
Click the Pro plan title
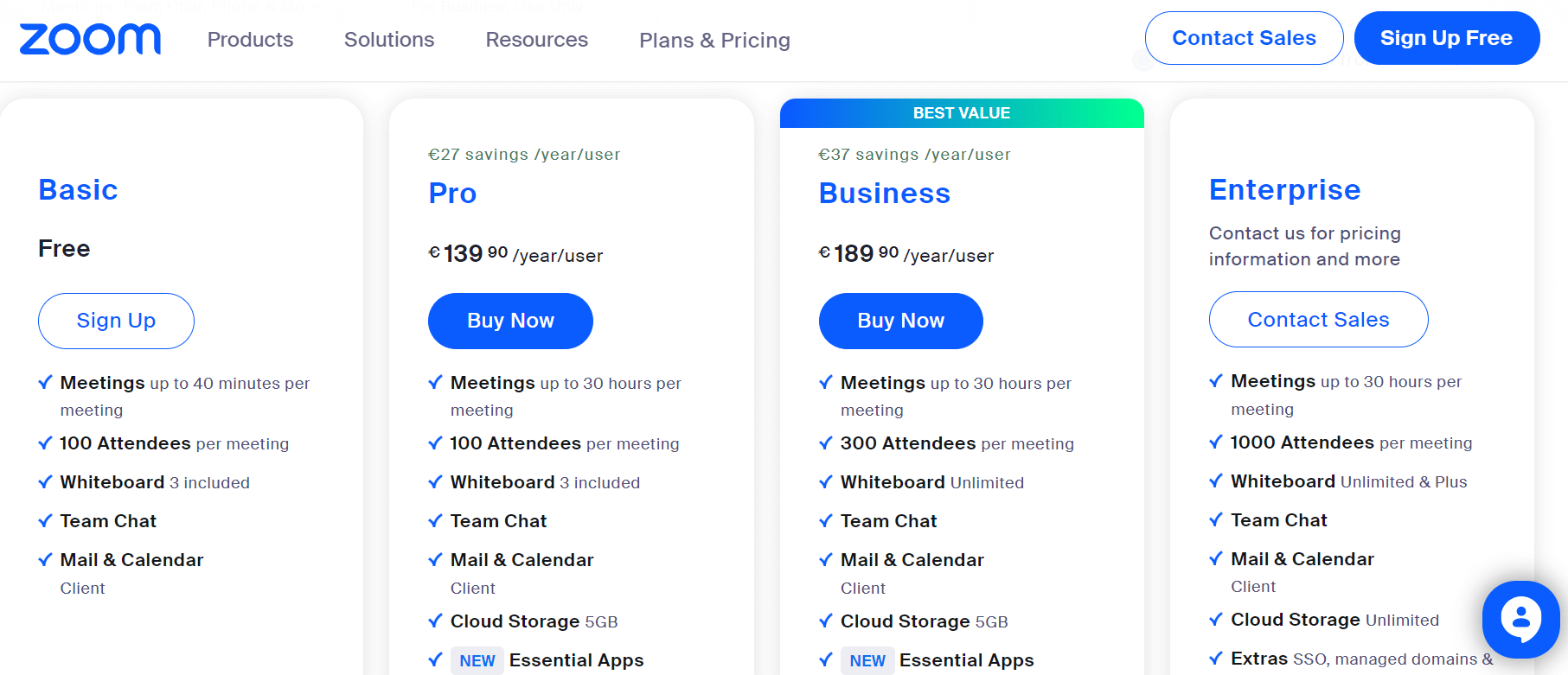click(452, 193)
